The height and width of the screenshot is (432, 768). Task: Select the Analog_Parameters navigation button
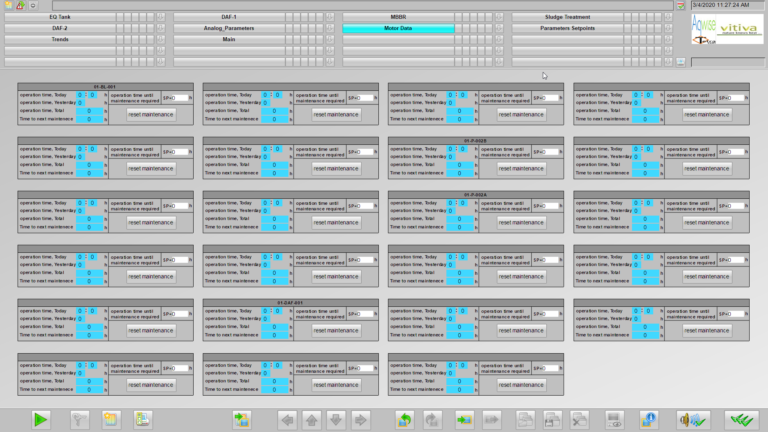229,28
